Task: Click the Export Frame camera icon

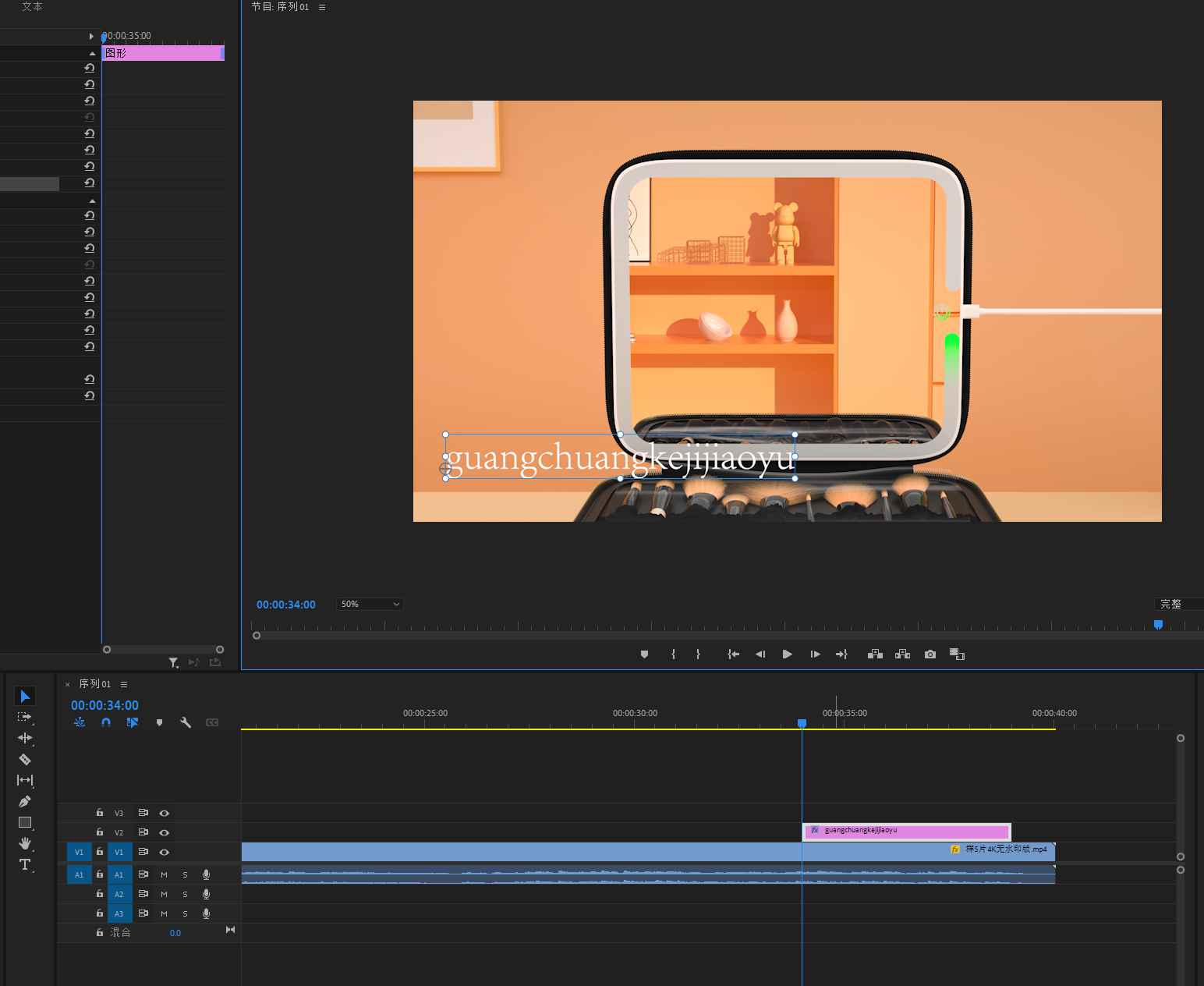Action: (x=930, y=654)
